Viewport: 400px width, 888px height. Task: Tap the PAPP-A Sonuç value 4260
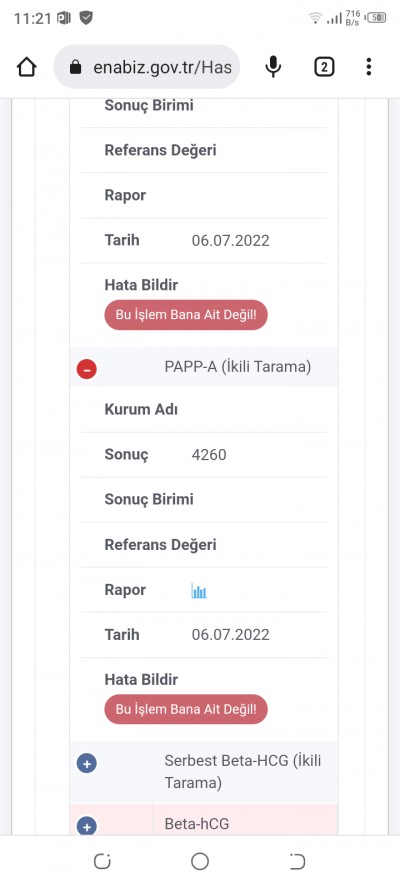(x=209, y=455)
